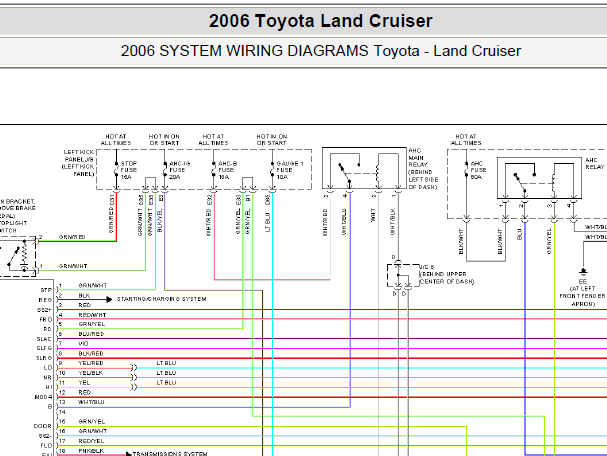Click vertical BLU label under AHC relay
The width and height of the screenshot is (607, 456).
[x=520, y=235]
